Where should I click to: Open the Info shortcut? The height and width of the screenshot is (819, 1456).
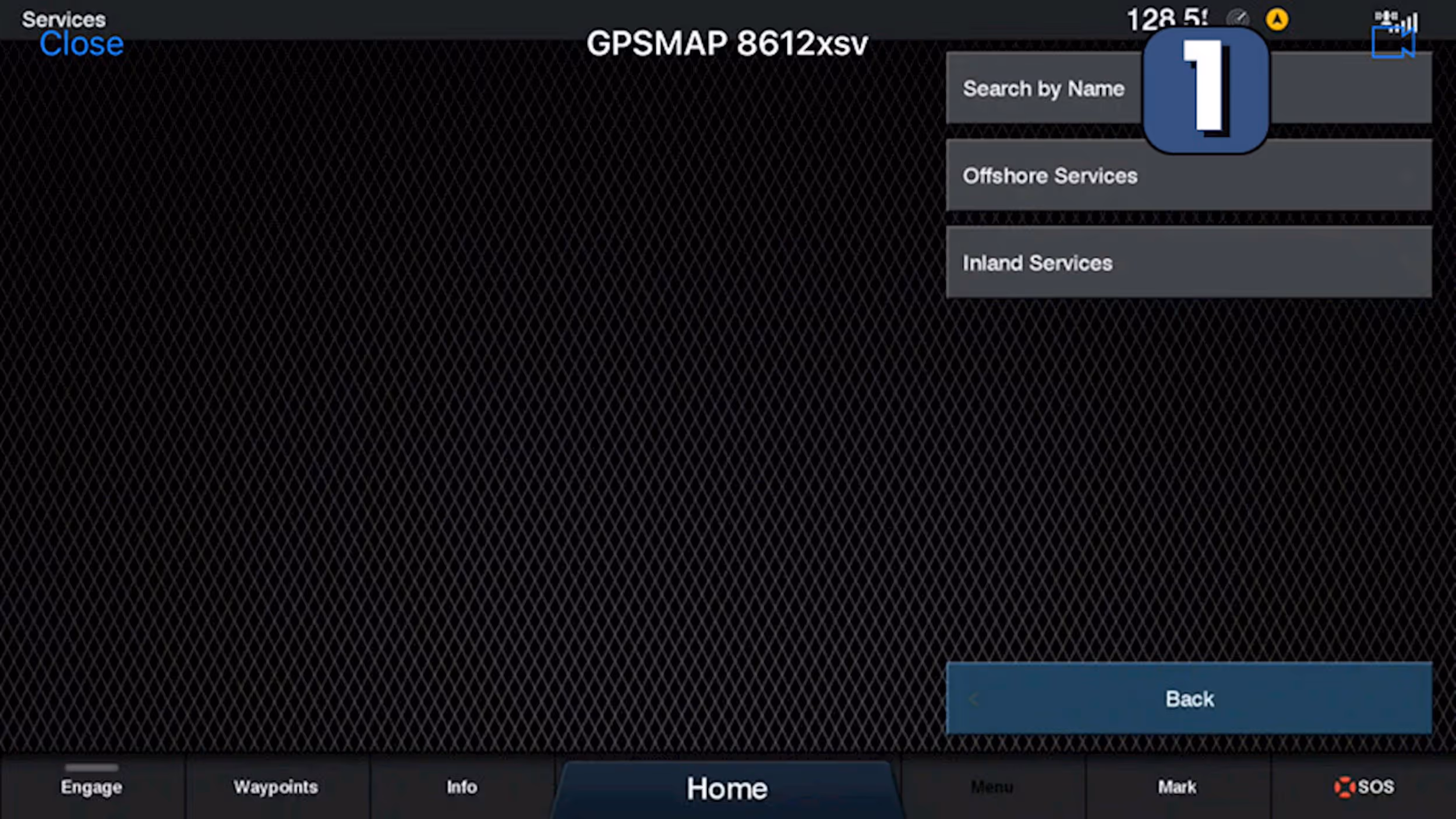462,787
